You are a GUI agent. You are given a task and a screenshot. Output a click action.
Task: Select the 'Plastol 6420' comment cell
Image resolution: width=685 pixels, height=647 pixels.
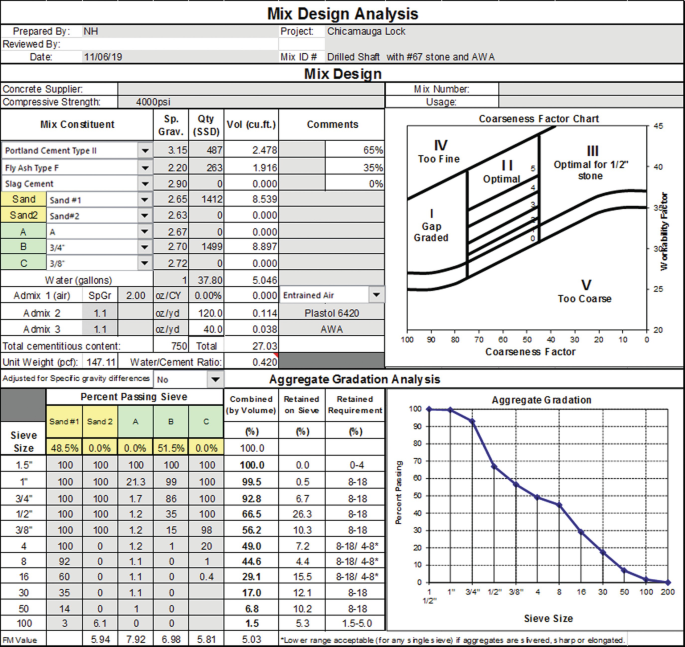[x=332, y=313]
